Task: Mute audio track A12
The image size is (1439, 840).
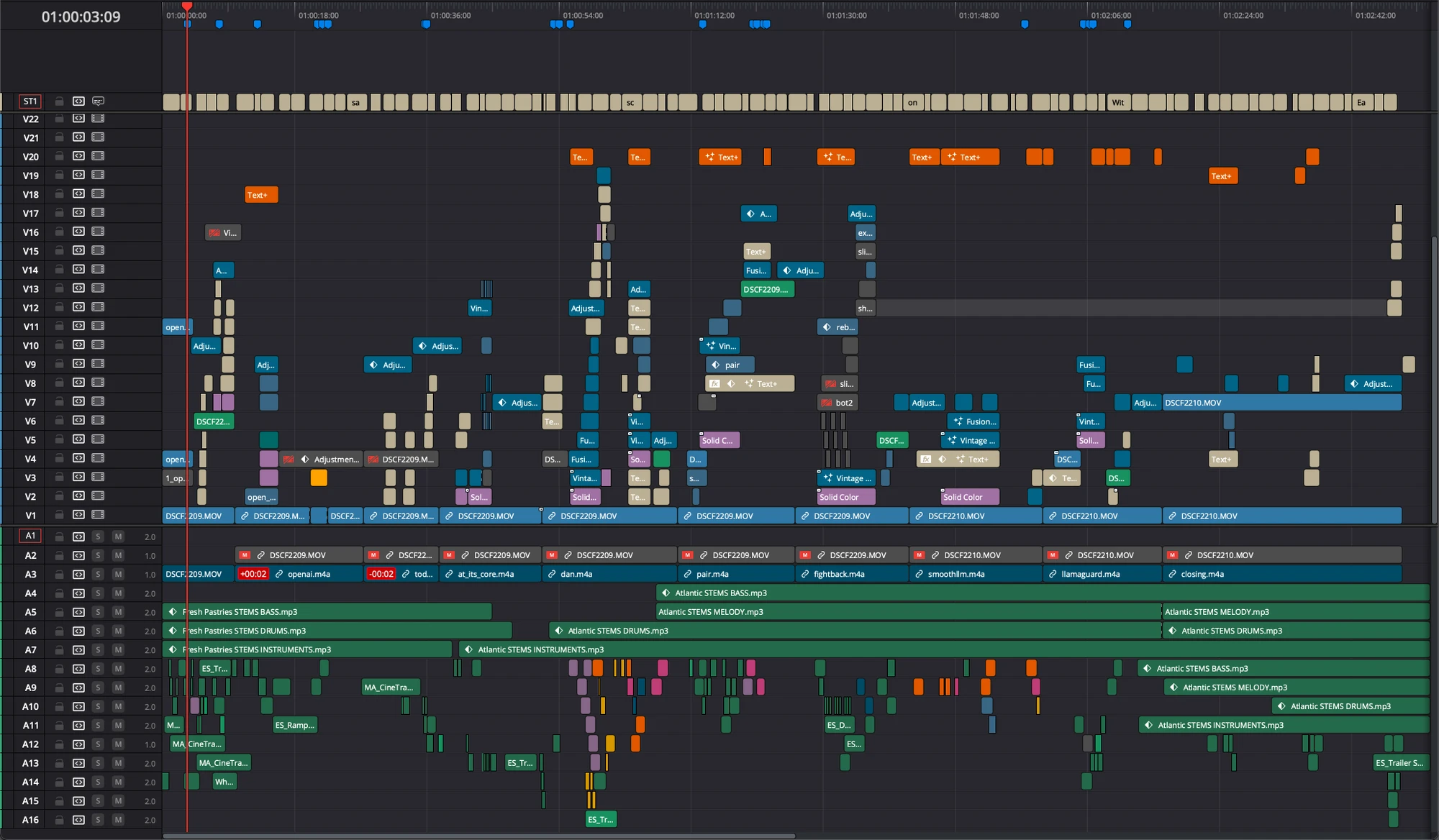Action: (x=117, y=744)
